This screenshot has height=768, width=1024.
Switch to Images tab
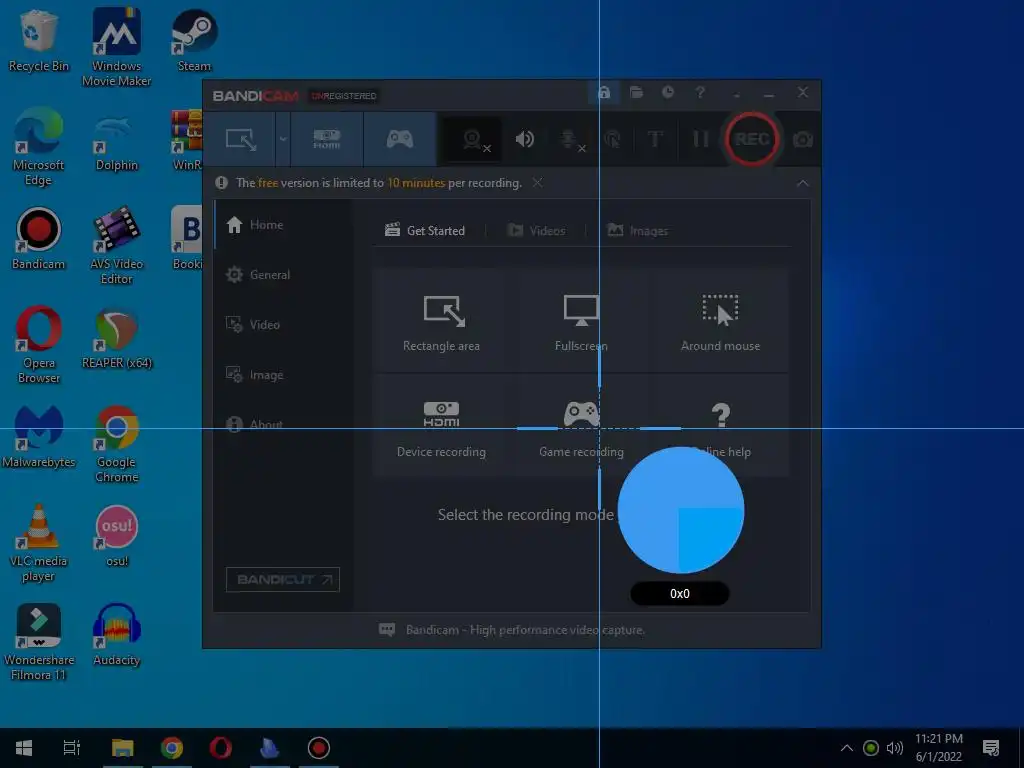tap(638, 231)
